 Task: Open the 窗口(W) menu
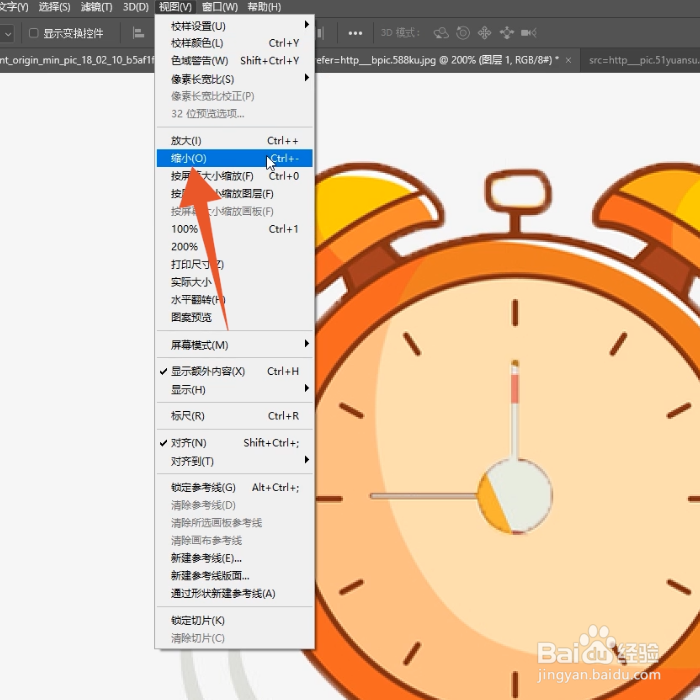[220, 7]
